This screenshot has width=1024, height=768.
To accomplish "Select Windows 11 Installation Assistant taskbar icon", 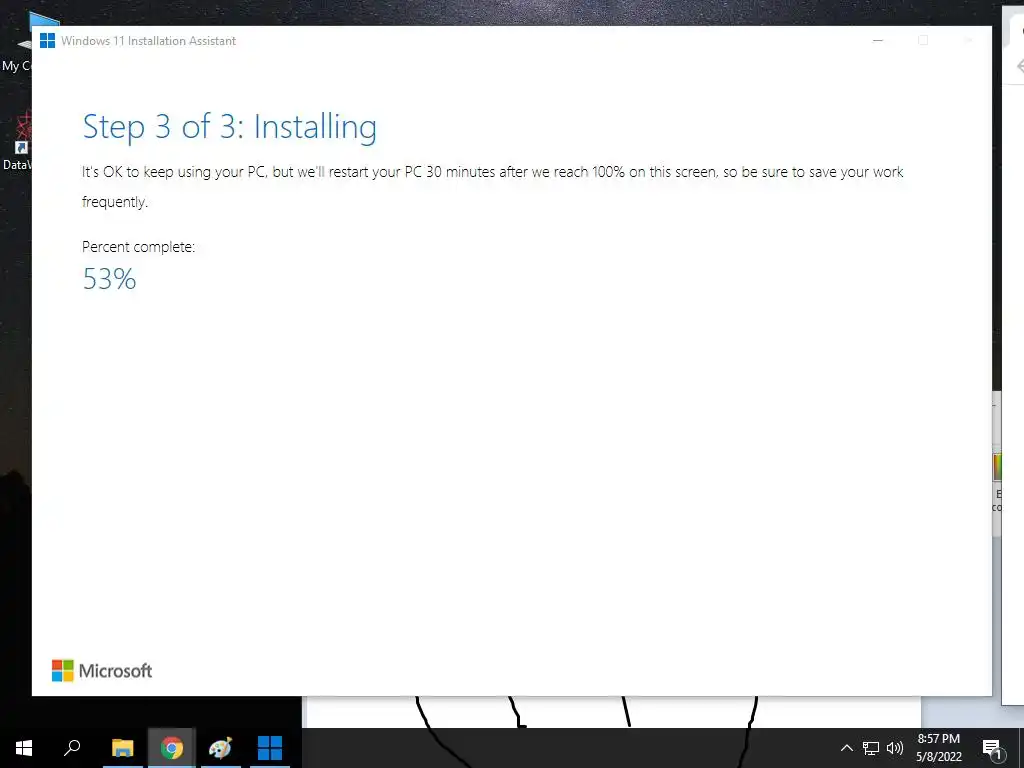I will (x=270, y=748).
